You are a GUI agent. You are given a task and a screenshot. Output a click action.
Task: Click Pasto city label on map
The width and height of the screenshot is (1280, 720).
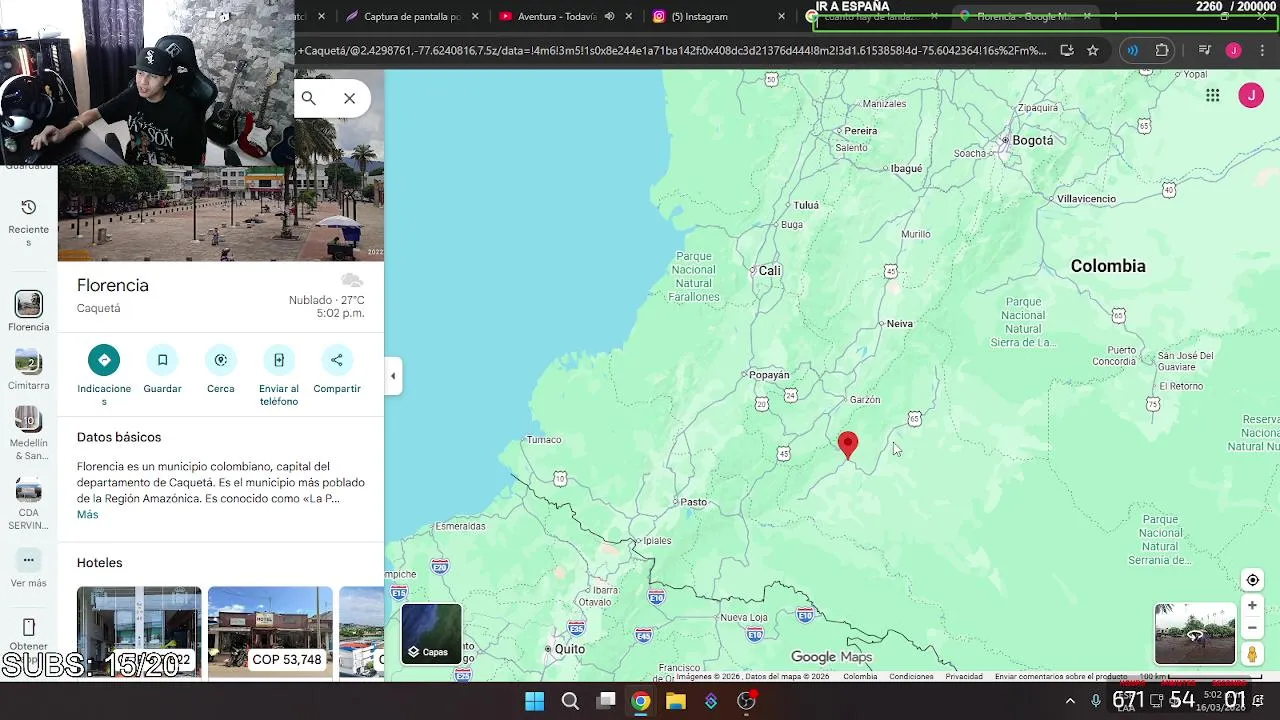coord(693,502)
